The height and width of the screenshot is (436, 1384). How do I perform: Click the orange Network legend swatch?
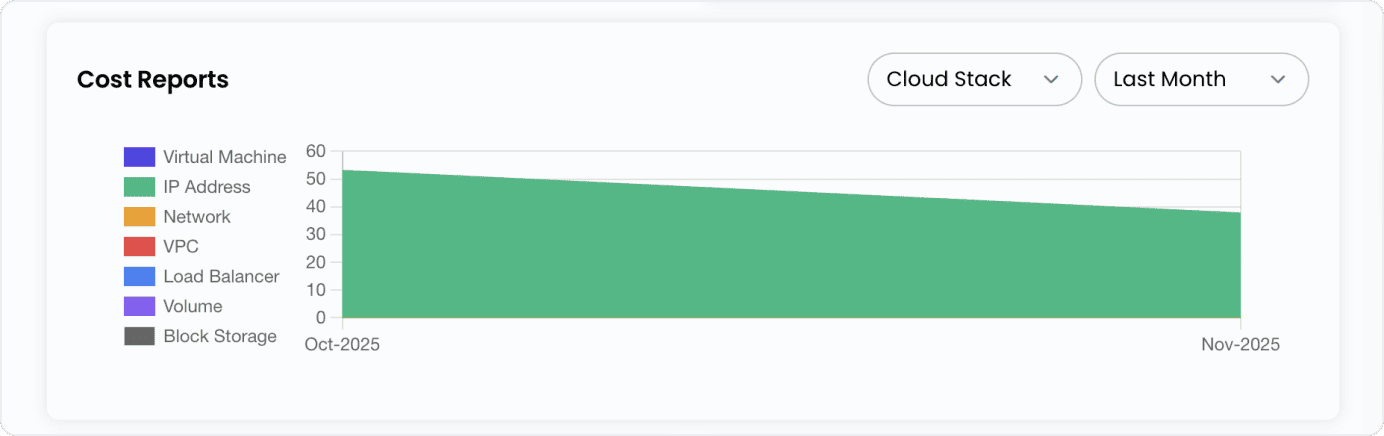(x=139, y=217)
